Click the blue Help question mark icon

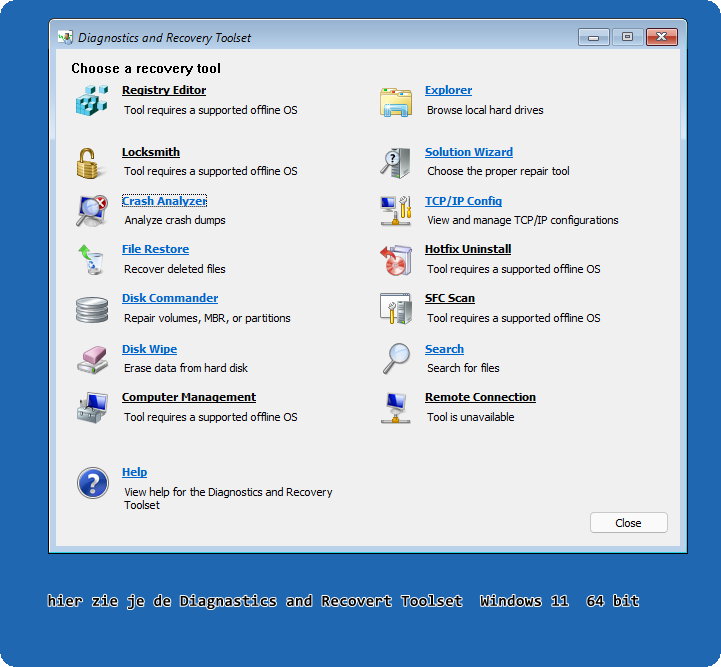pyautogui.click(x=93, y=483)
